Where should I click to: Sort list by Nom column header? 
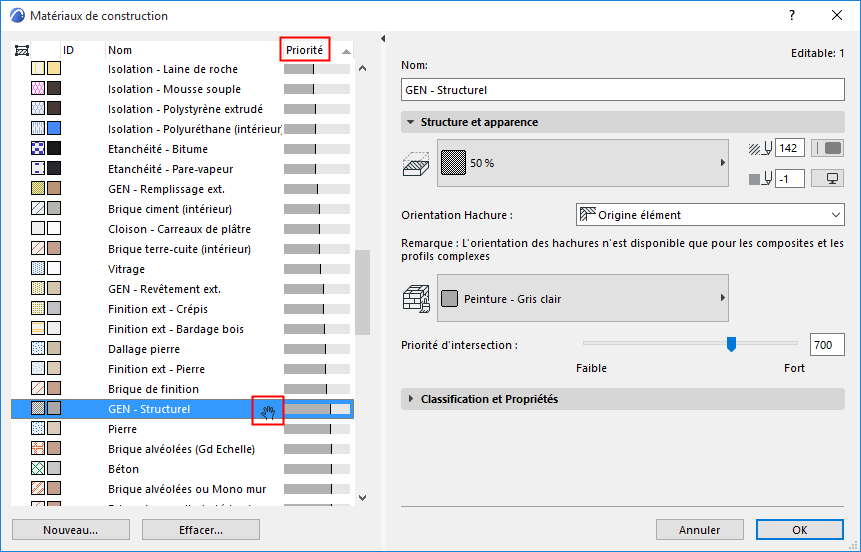point(120,50)
